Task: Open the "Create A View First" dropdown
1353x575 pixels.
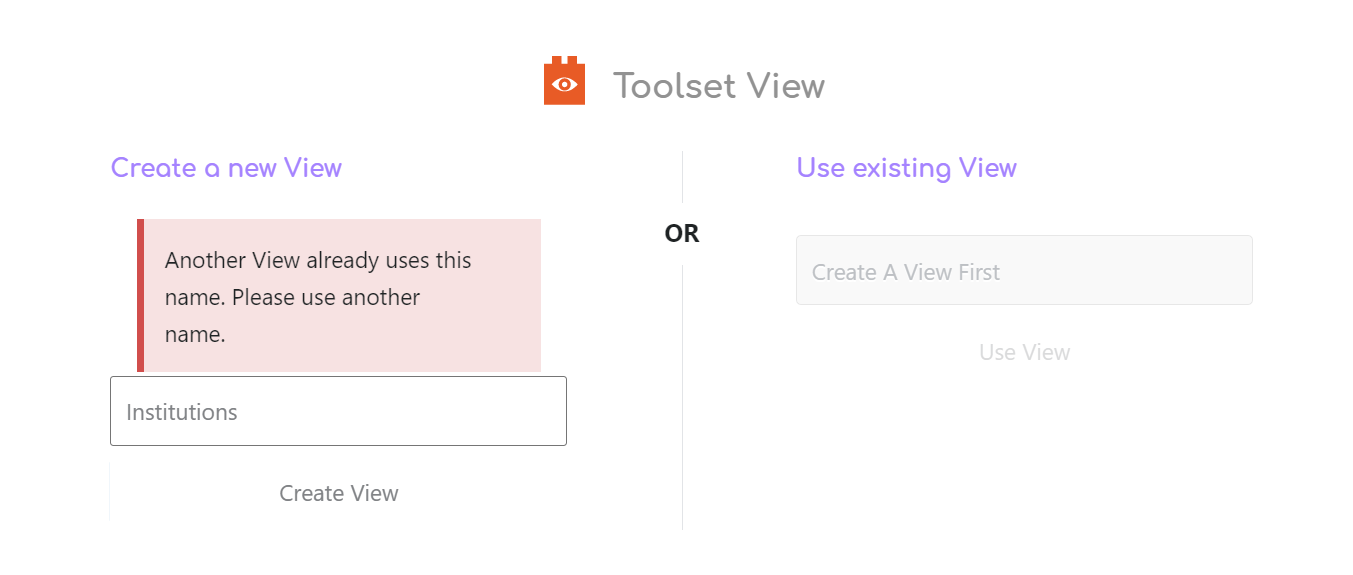Action: [x=1024, y=271]
